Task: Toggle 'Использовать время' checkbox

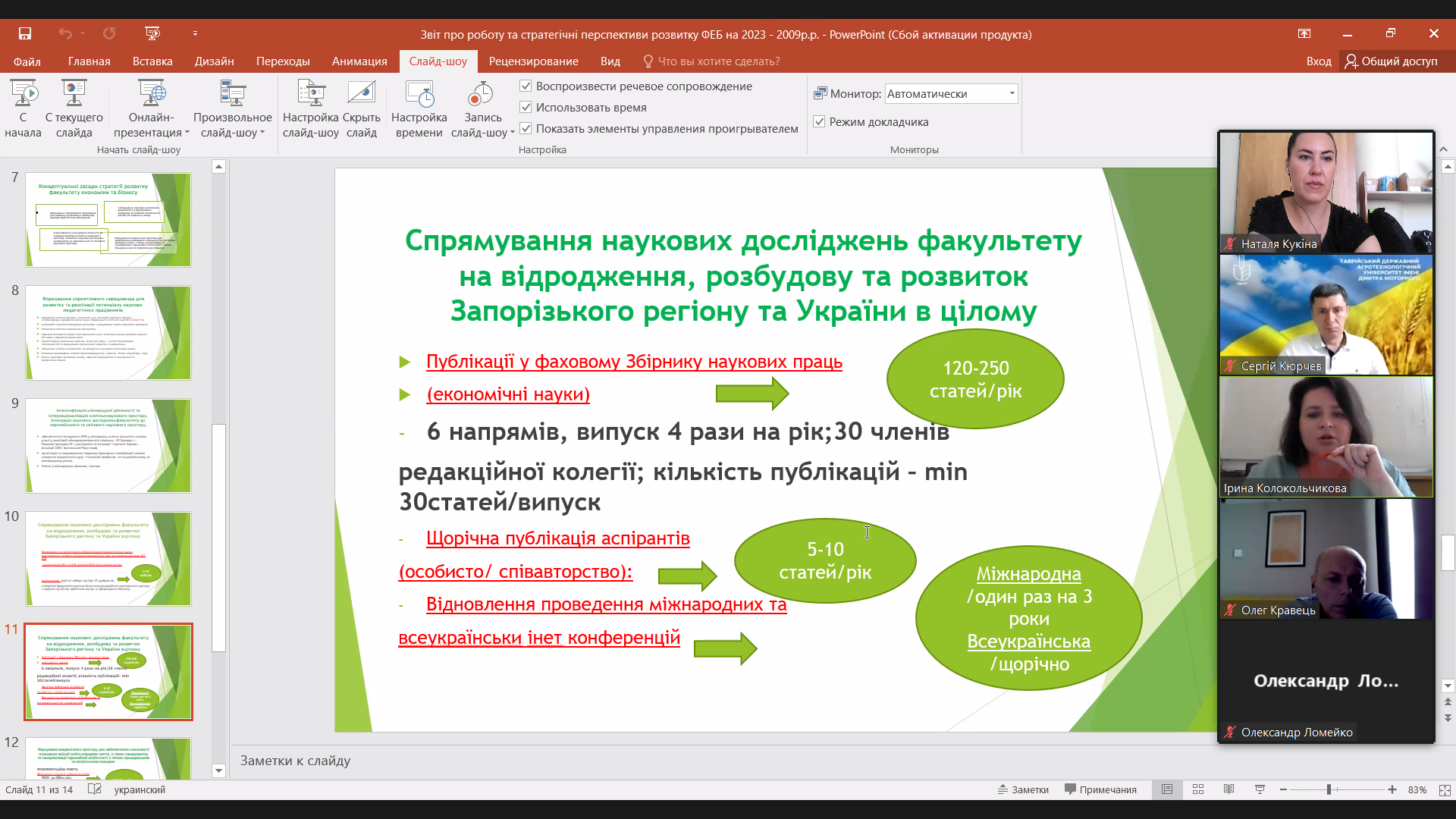Action: pos(526,108)
